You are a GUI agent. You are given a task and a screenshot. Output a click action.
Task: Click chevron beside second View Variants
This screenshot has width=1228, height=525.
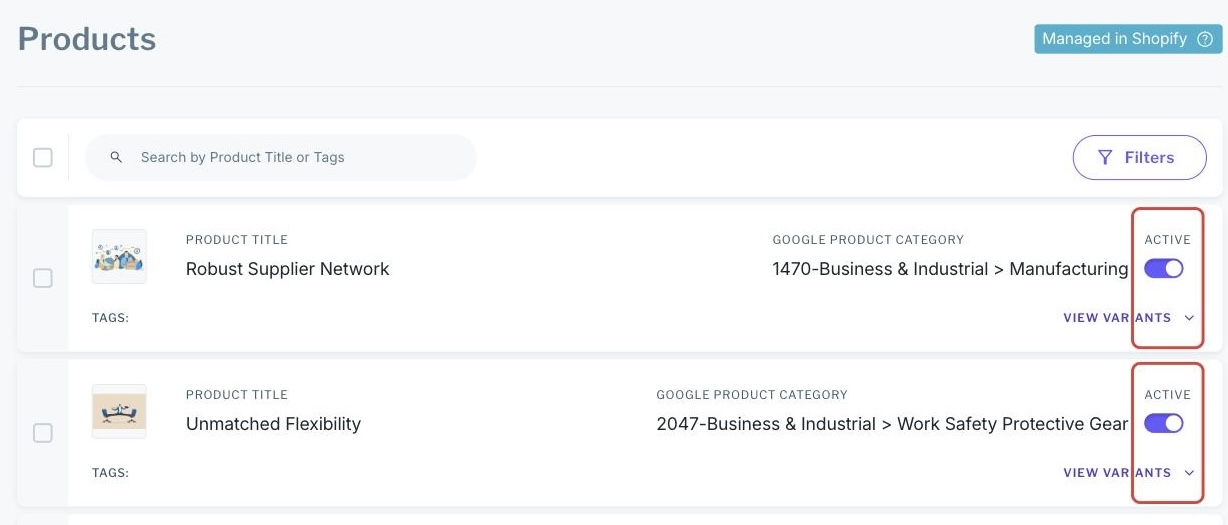(x=1189, y=473)
